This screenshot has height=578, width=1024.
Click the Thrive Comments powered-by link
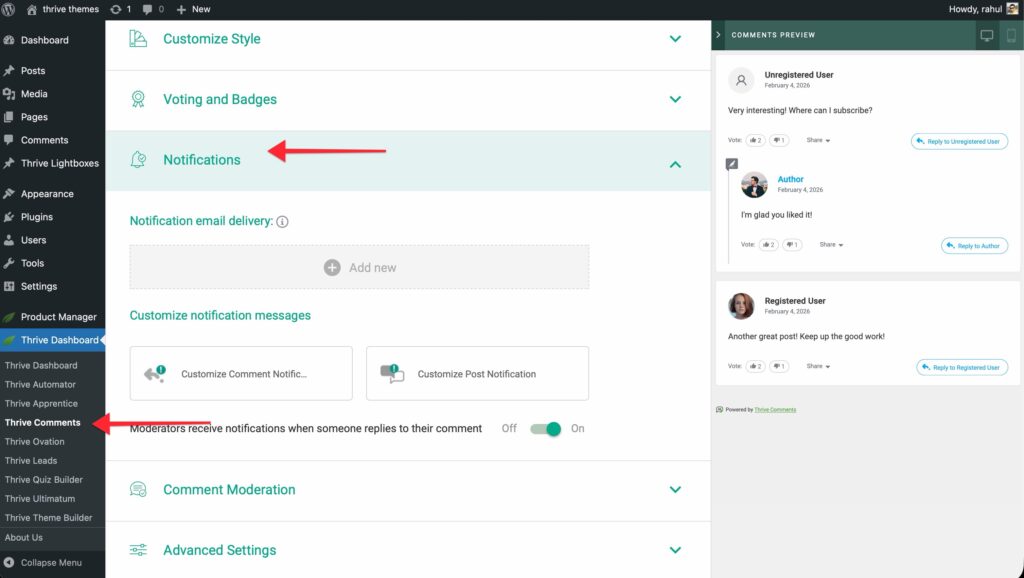pyautogui.click(x=775, y=410)
